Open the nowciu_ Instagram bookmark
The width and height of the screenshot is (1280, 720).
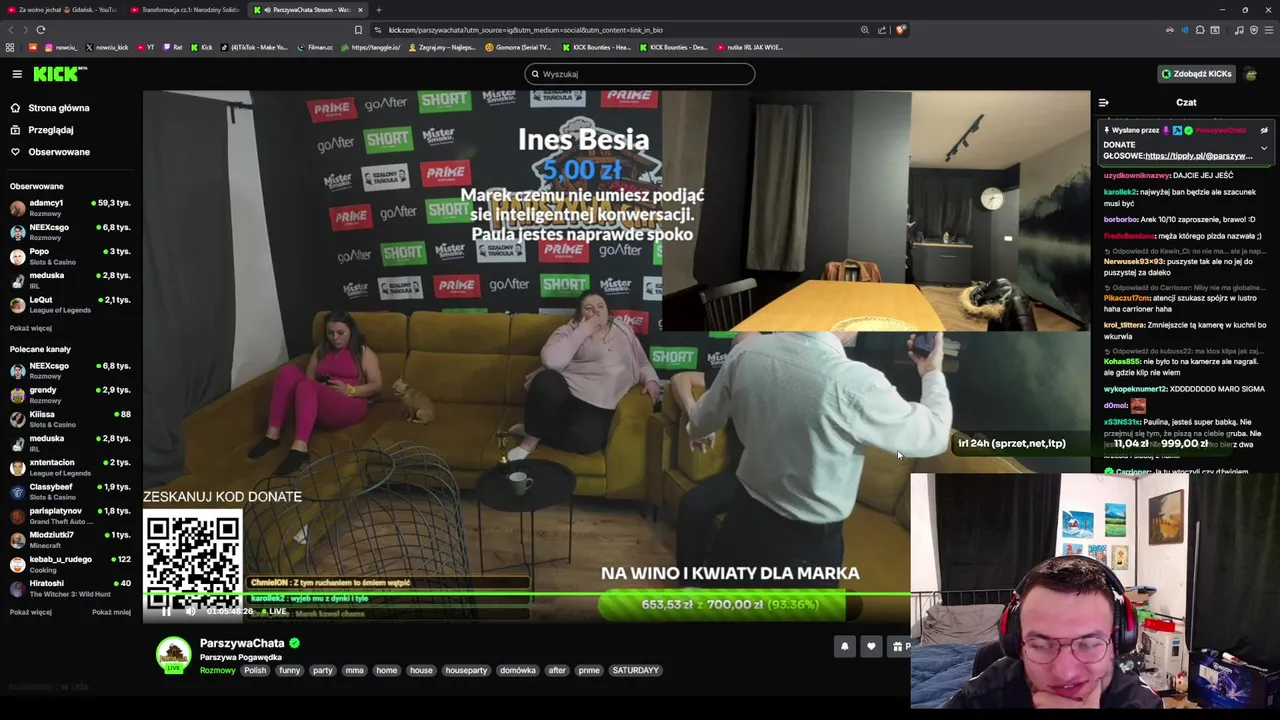pyautogui.click(x=61, y=47)
